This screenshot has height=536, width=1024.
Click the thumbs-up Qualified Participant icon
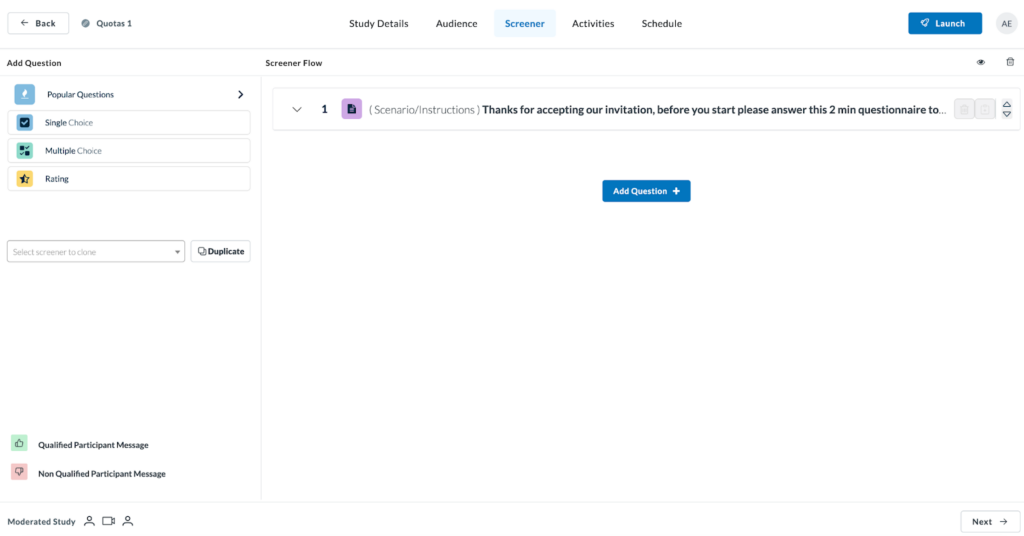[19, 443]
